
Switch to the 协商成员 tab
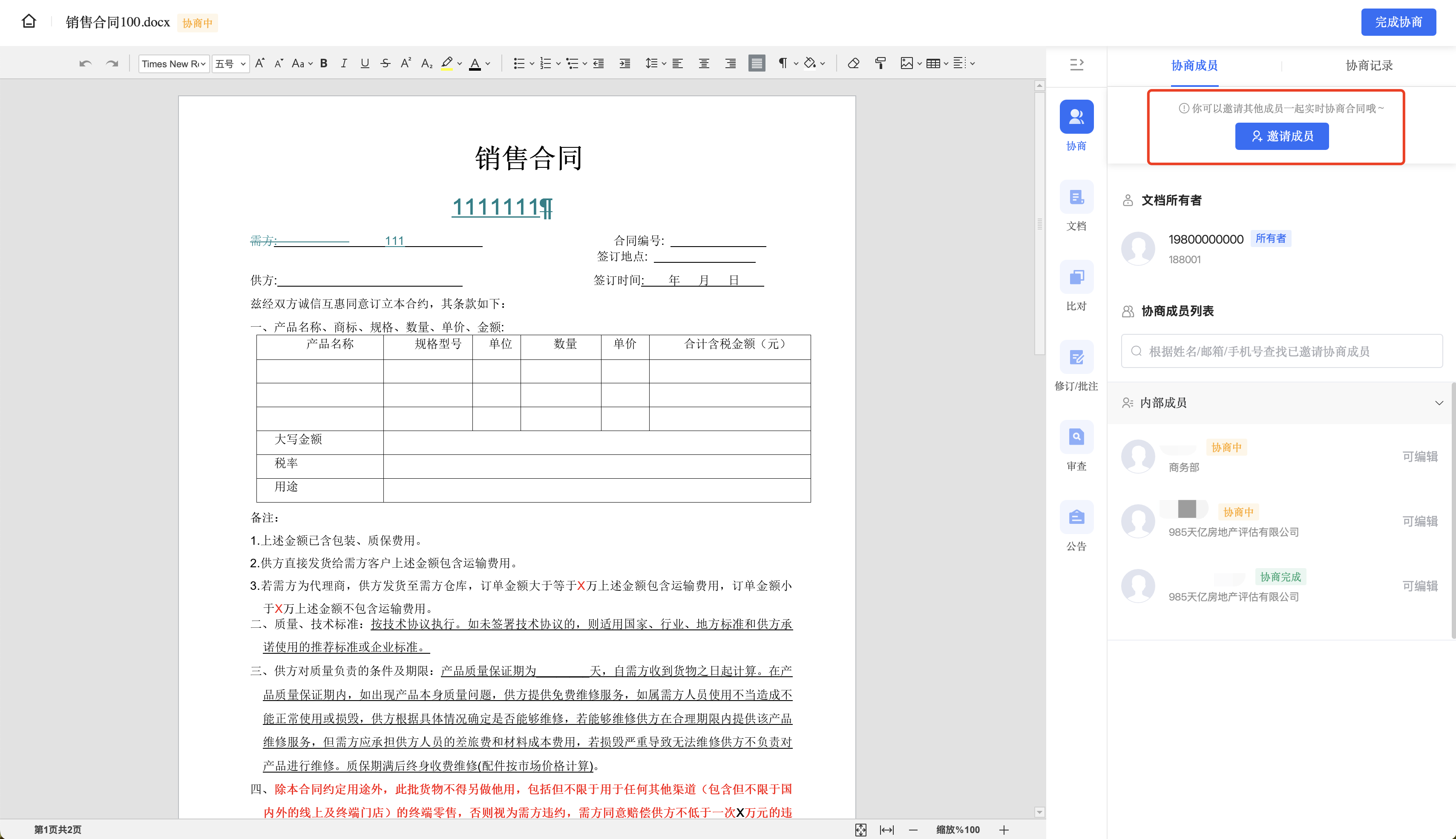(x=1194, y=66)
